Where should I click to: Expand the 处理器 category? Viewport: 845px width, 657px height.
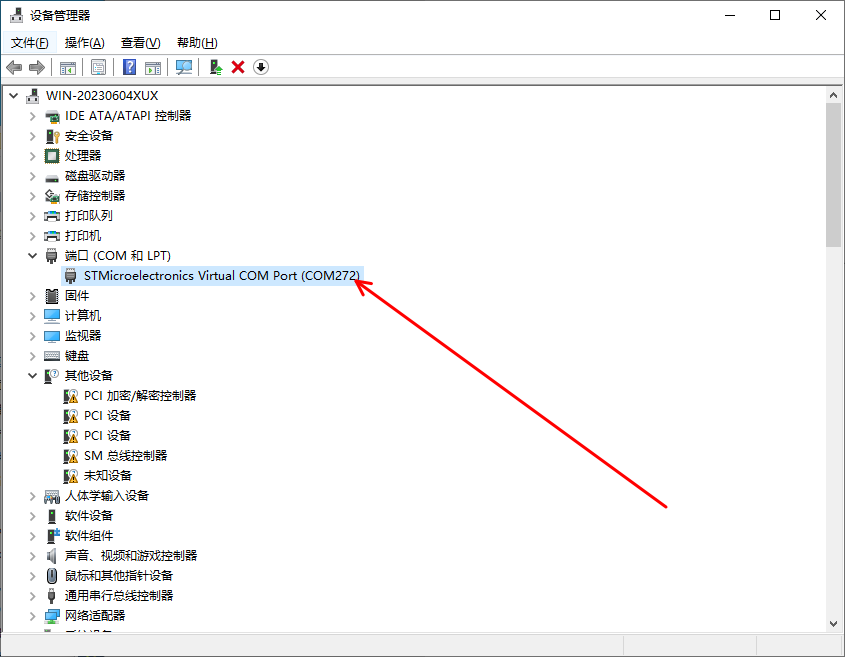click(32, 156)
